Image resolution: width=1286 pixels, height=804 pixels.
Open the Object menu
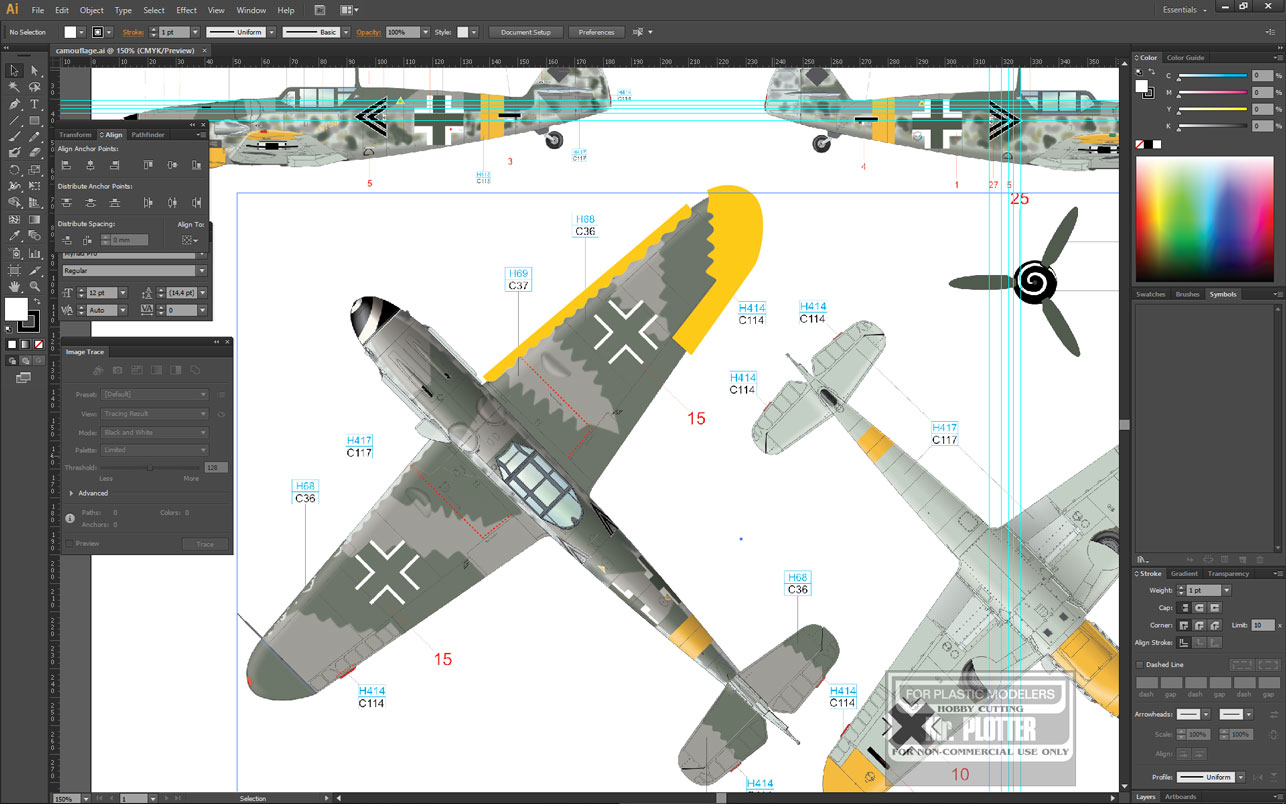coord(92,10)
